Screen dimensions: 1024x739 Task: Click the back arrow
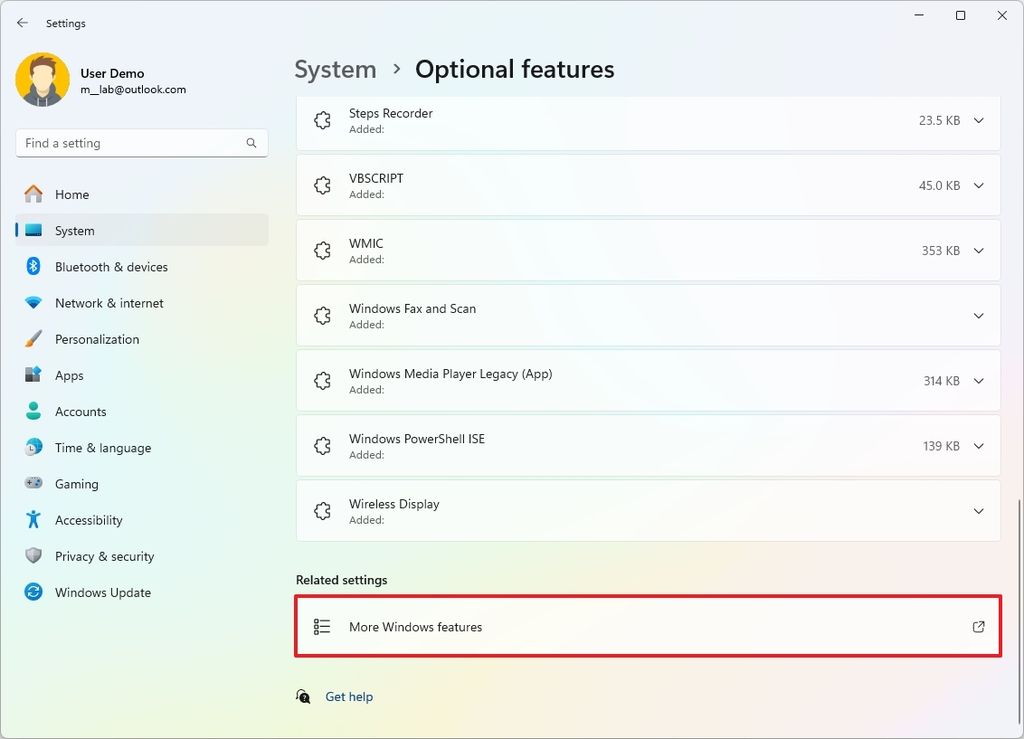coord(22,22)
